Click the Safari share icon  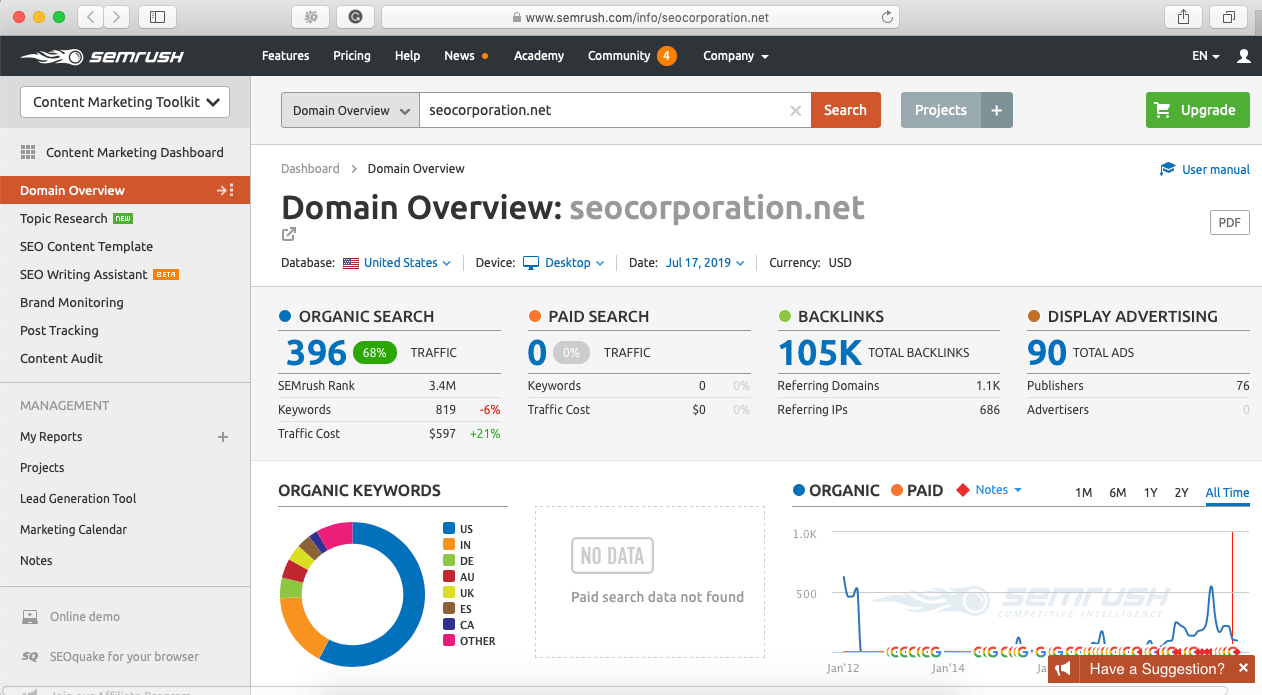1184,17
